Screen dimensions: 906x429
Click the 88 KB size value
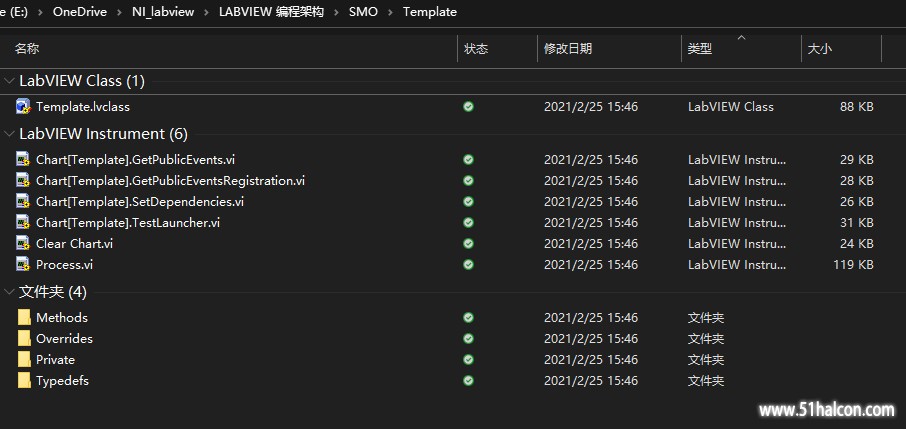point(857,106)
